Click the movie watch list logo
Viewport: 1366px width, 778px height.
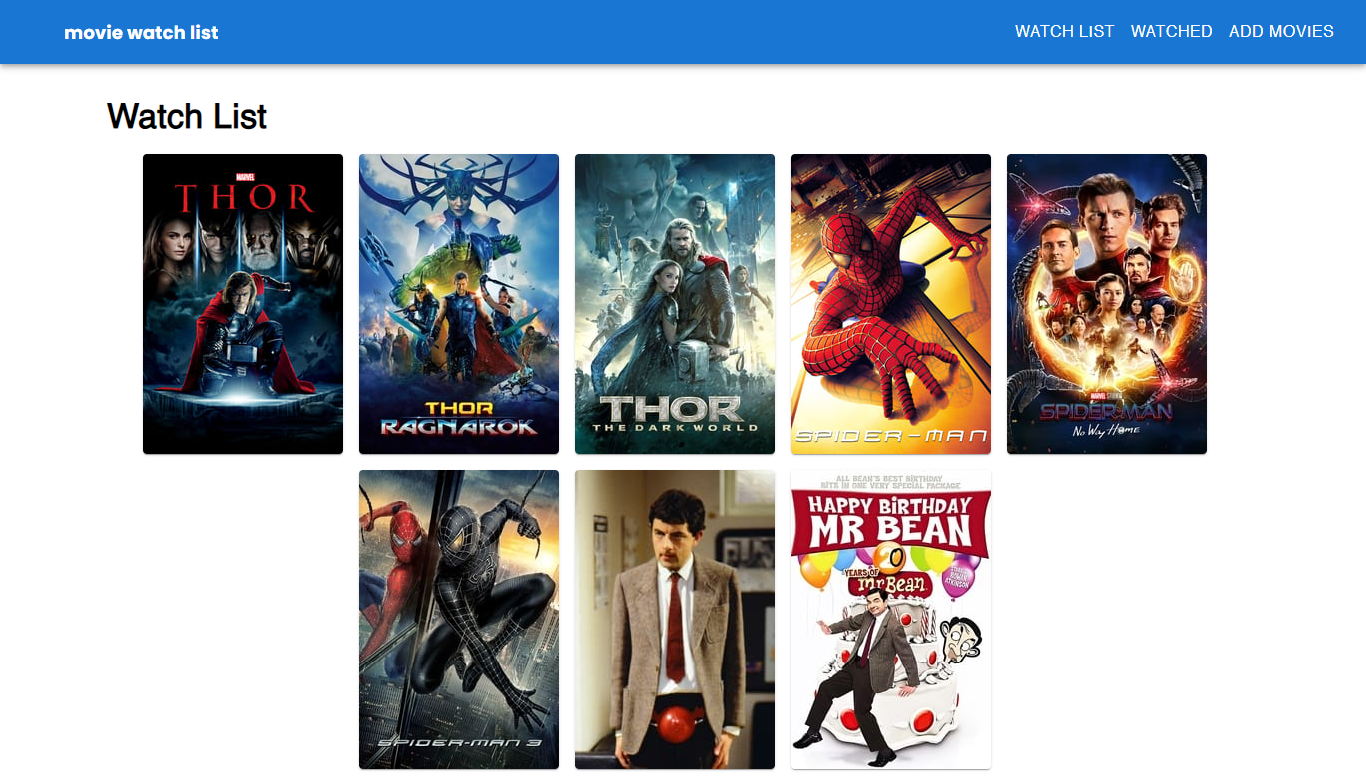(x=140, y=31)
